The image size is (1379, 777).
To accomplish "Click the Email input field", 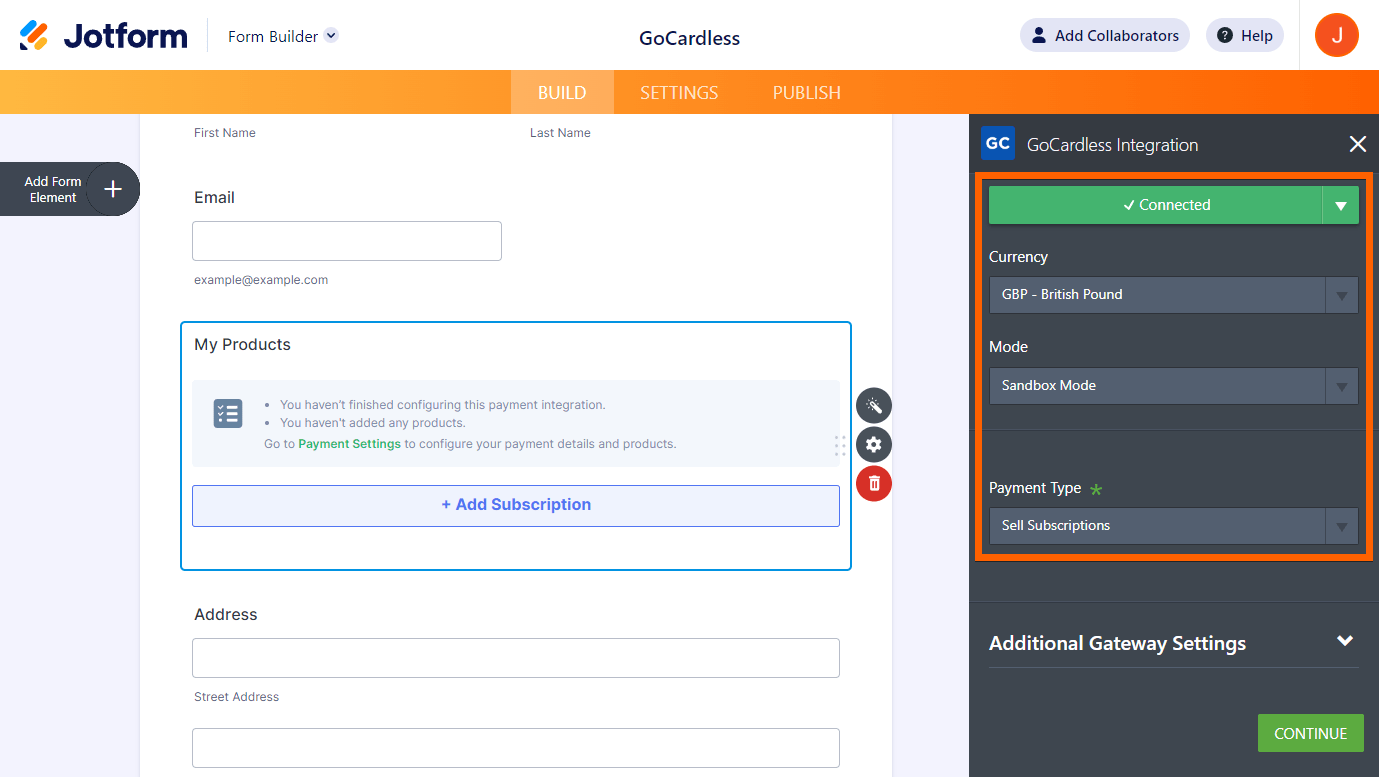I will tap(347, 241).
